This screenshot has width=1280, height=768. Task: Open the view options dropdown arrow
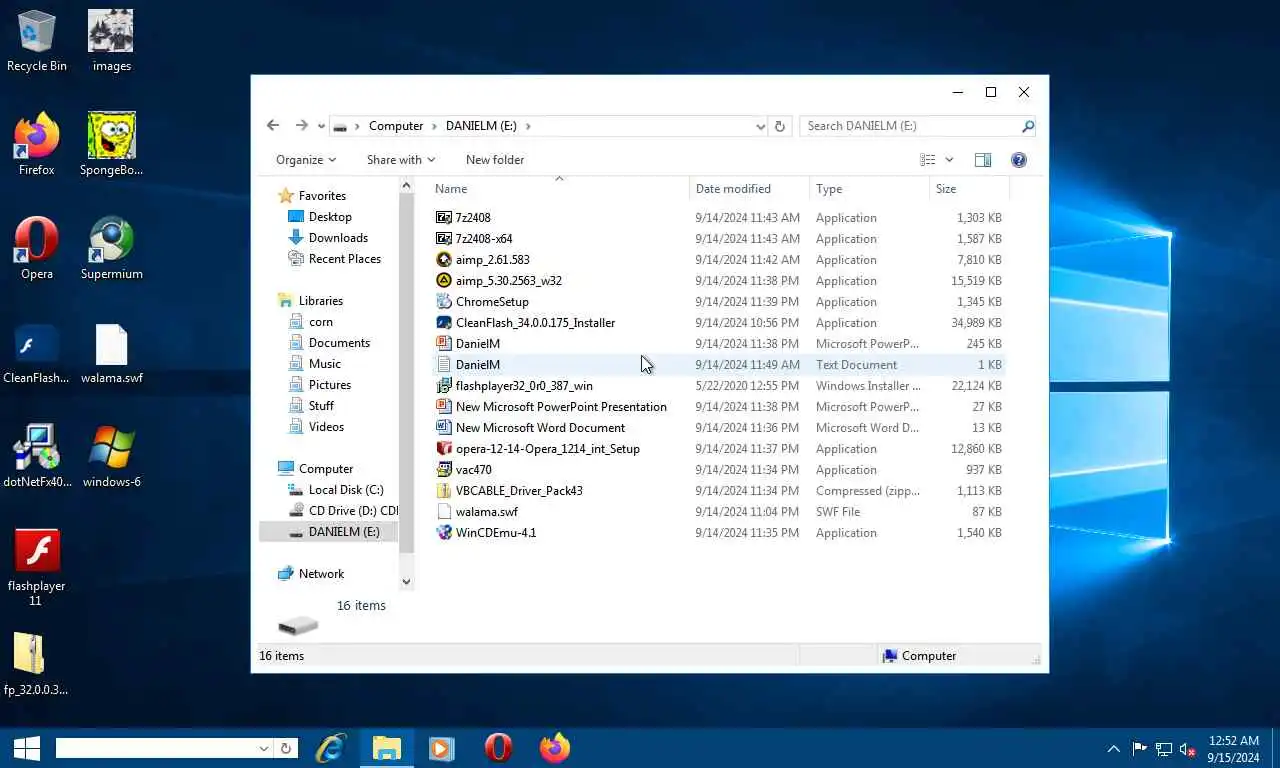[949, 160]
